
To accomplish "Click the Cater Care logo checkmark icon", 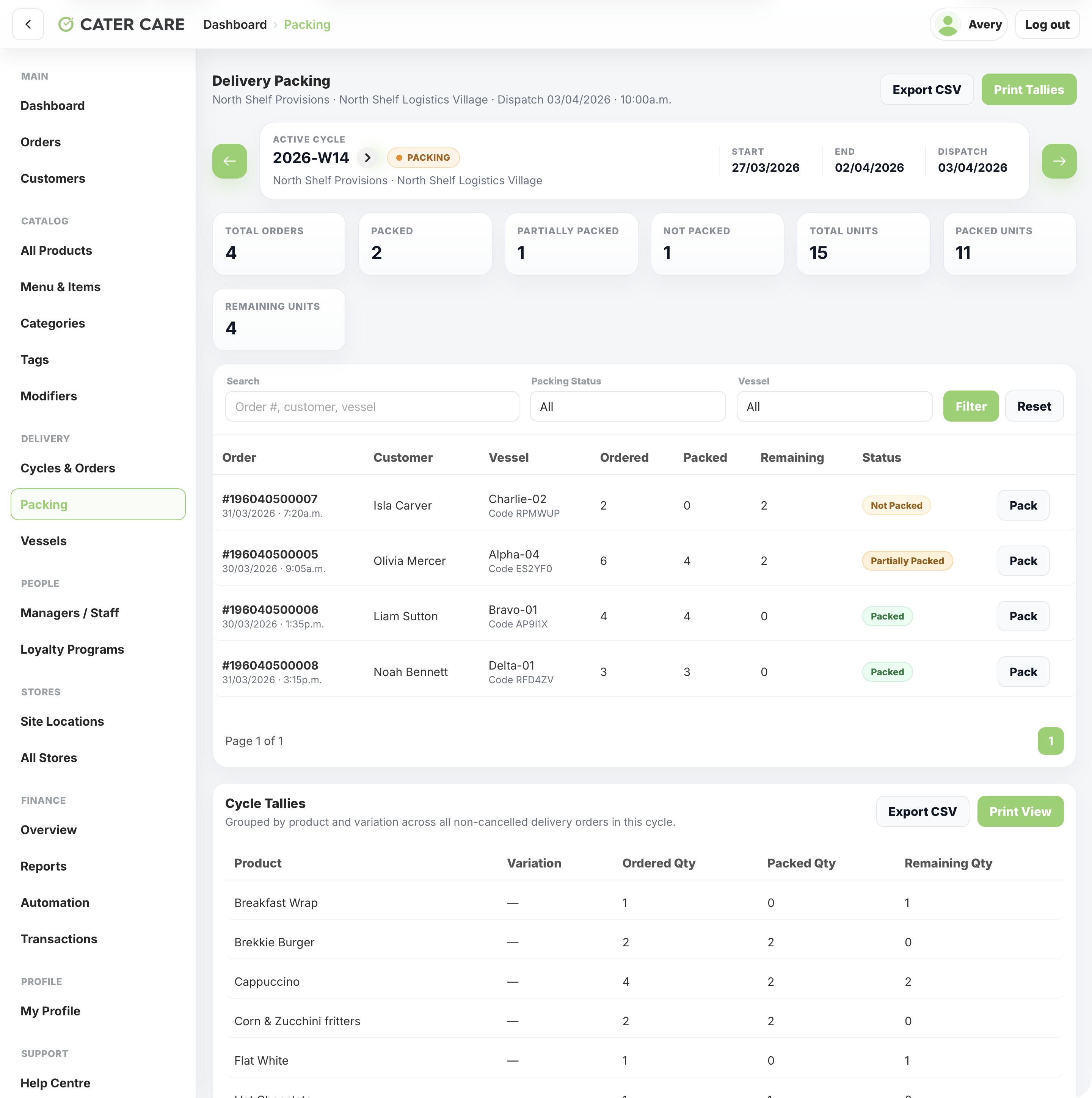I will [66, 24].
